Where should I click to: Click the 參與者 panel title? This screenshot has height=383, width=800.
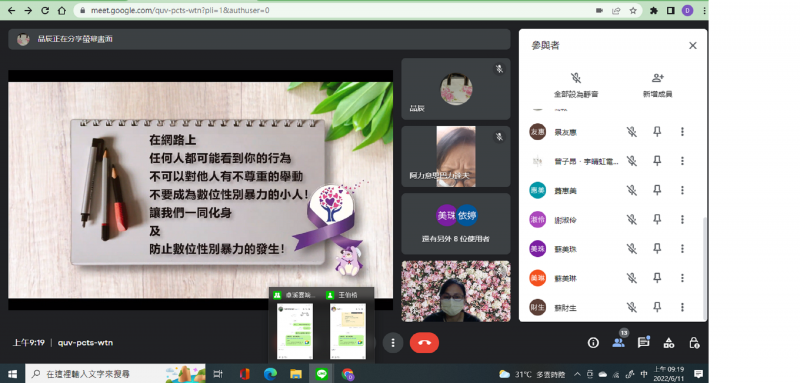(x=545, y=45)
